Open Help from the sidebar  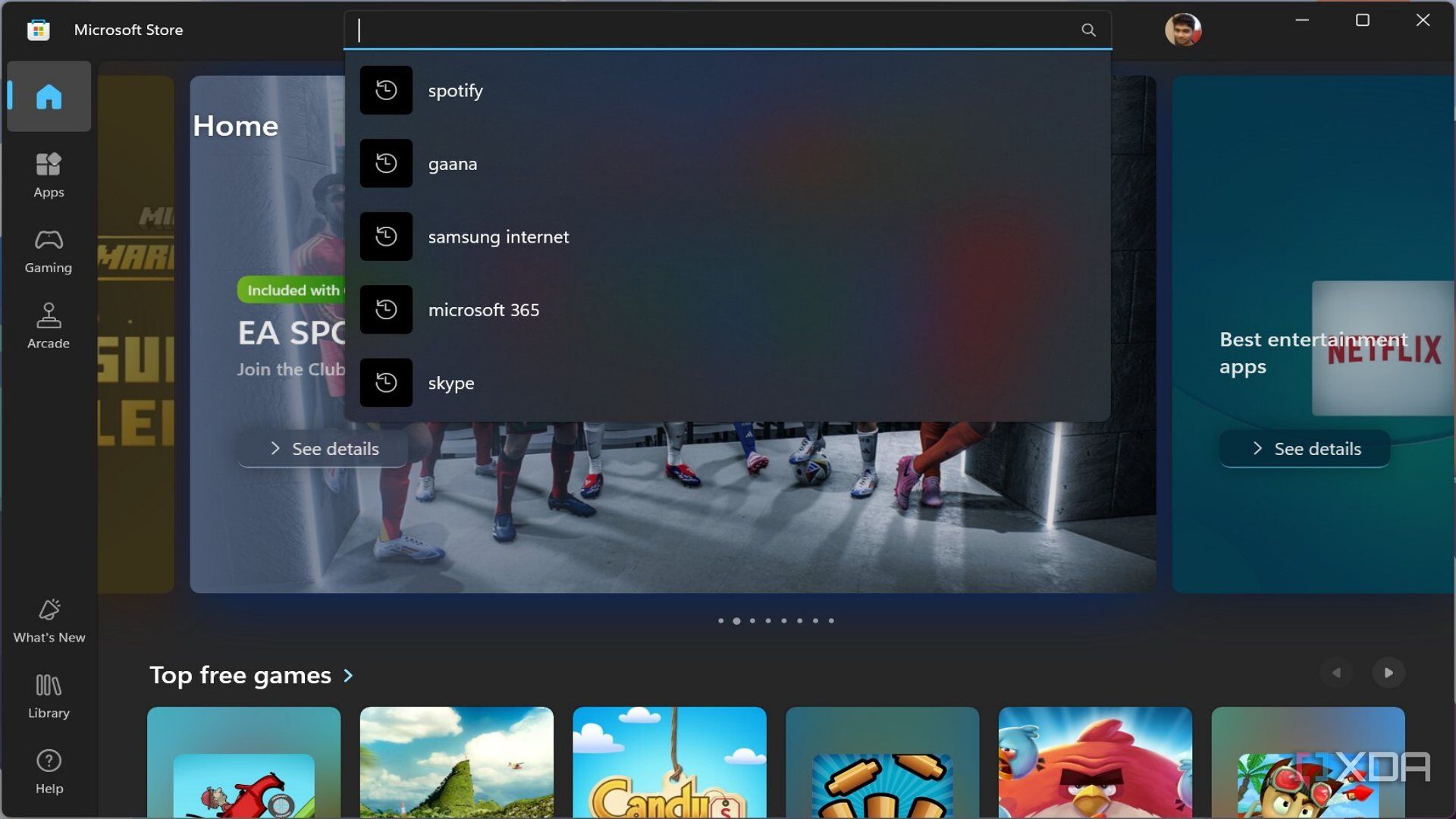click(49, 771)
